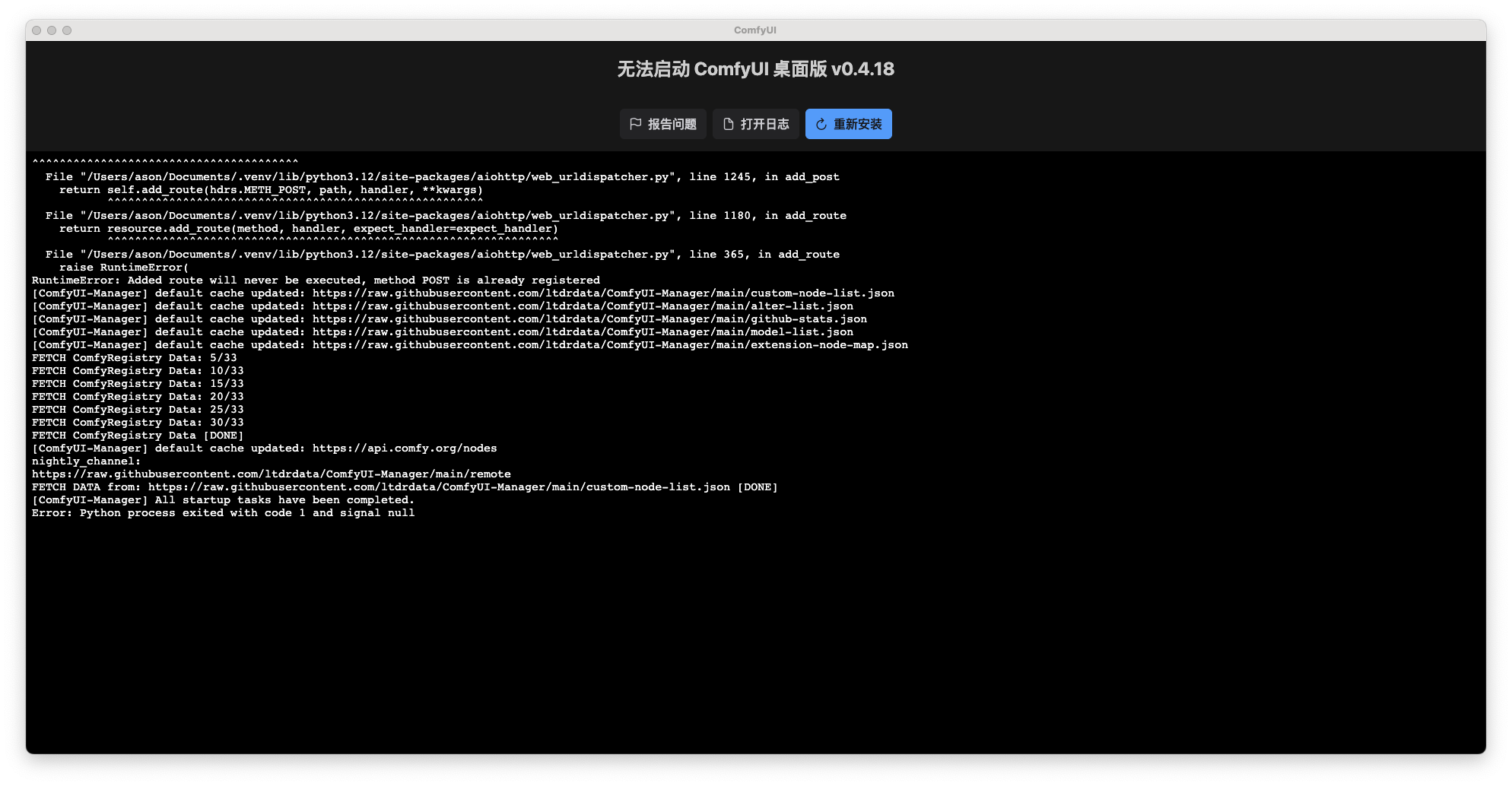
Task: Click the traceback line mentioning line 1245 add_post
Action: 443,177
